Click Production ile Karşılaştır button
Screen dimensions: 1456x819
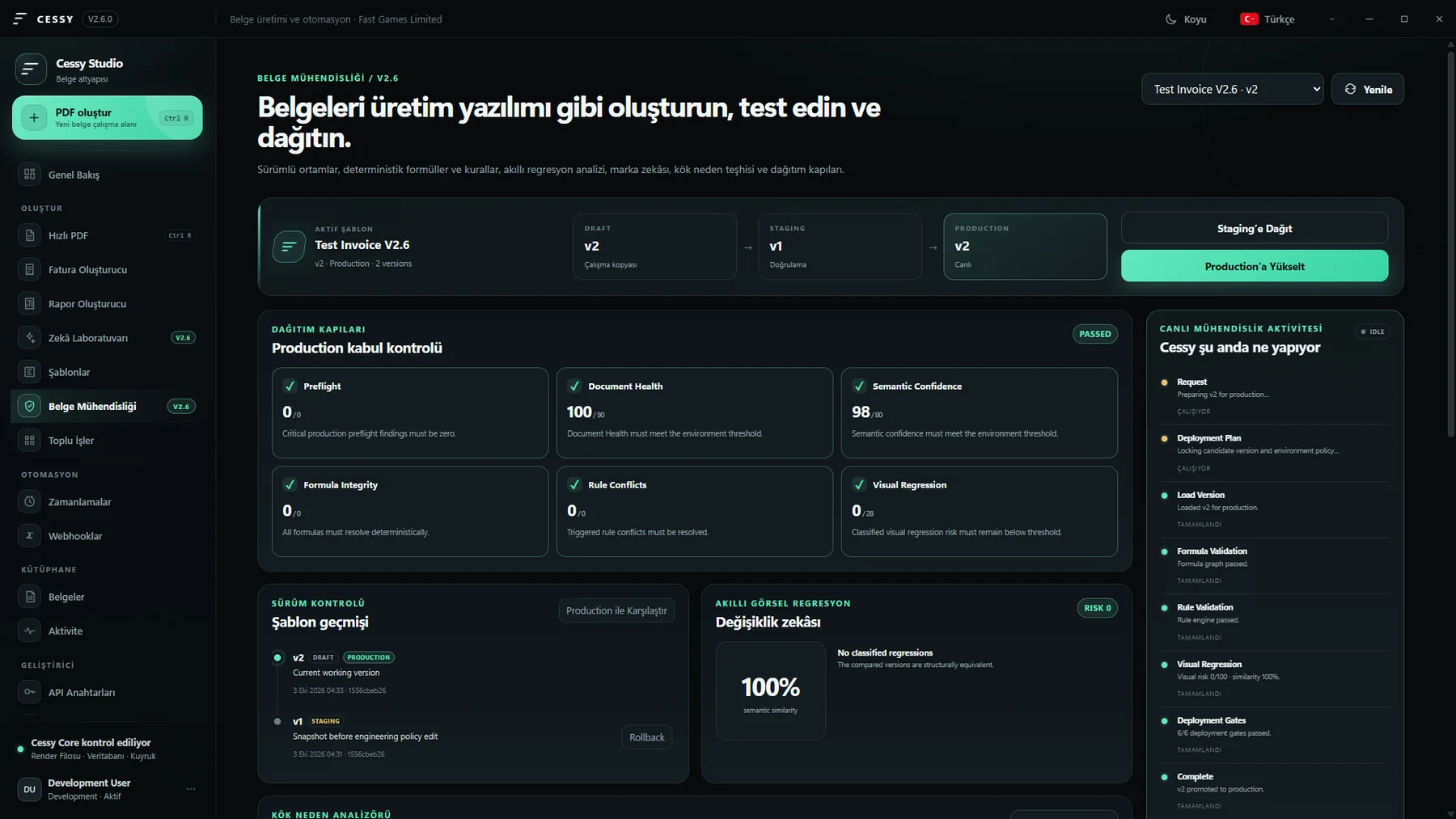point(616,610)
